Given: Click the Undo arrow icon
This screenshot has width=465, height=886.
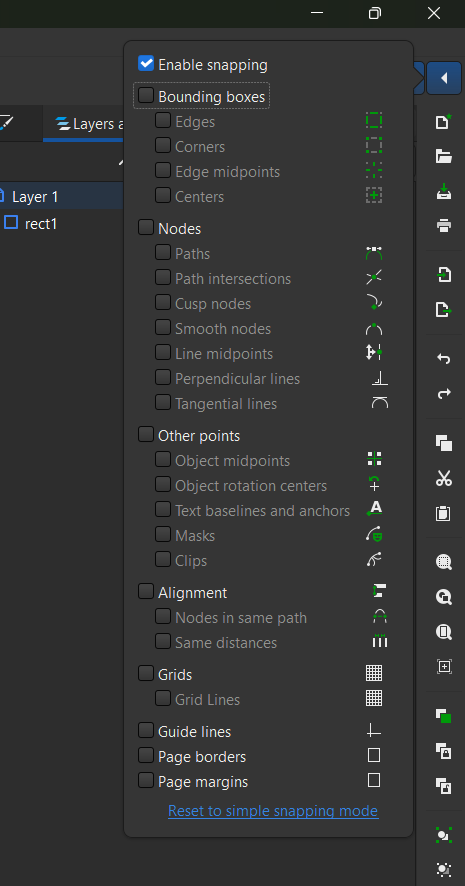Looking at the screenshot, I should [444, 358].
